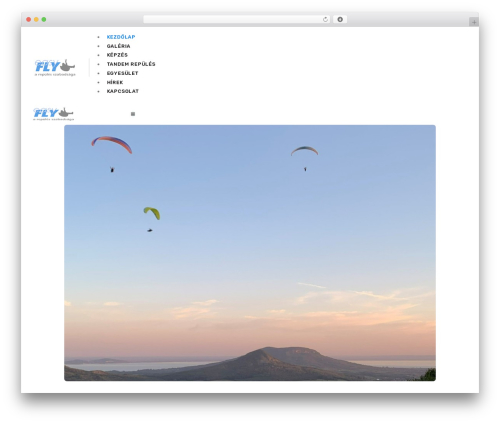Open the EGYESÜLET page
Viewport: 500px width, 423px height.
click(x=122, y=73)
